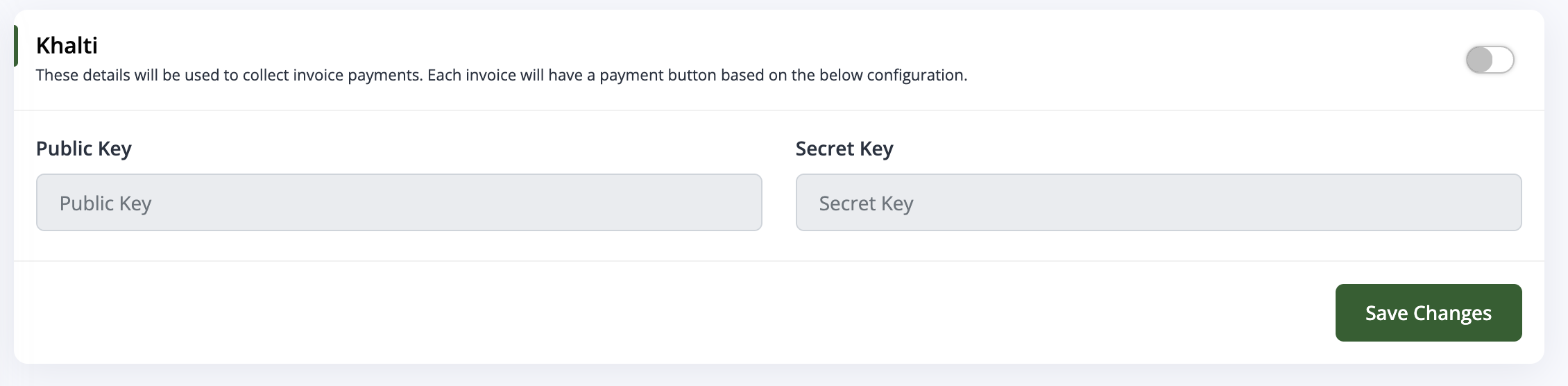1568x386 pixels.
Task: Turn on Khalti invoice payments switch
Action: coord(1490,60)
